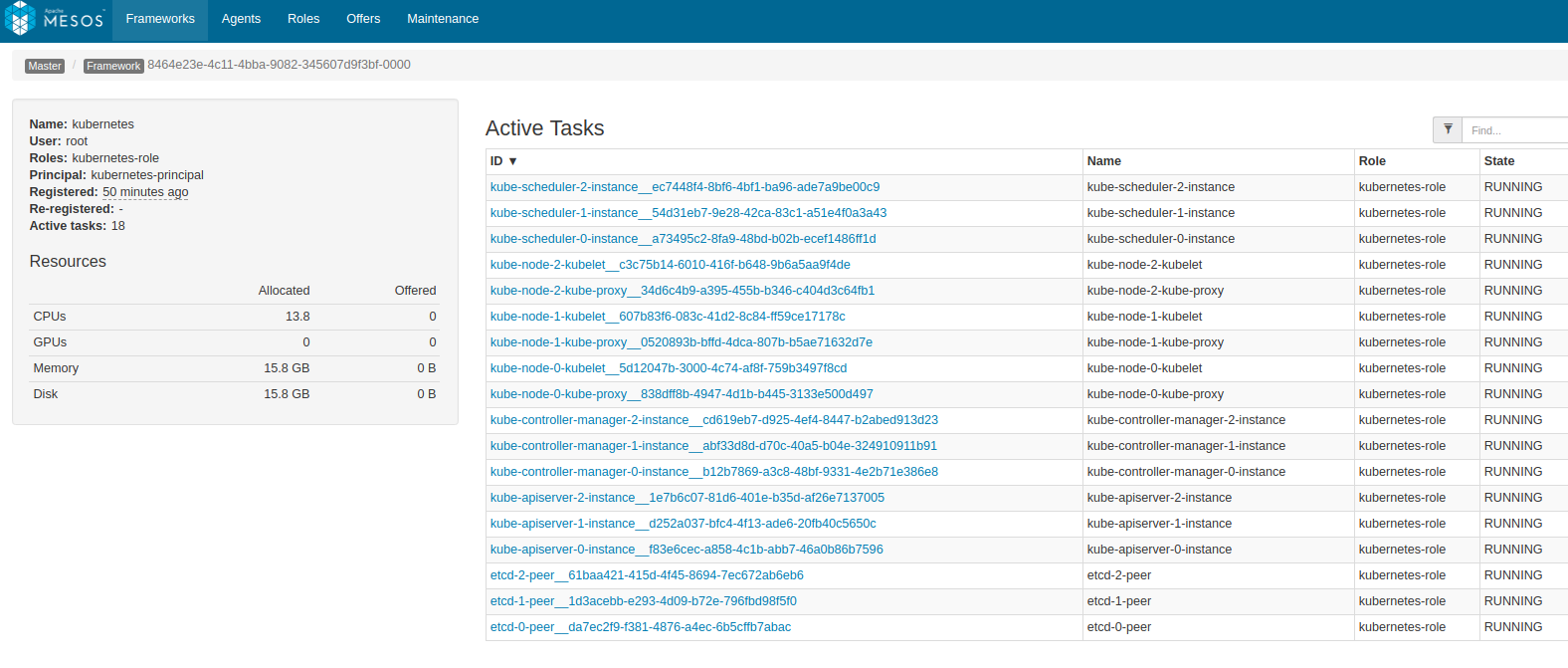Focus the Find search field

click(x=1515, y=129)
